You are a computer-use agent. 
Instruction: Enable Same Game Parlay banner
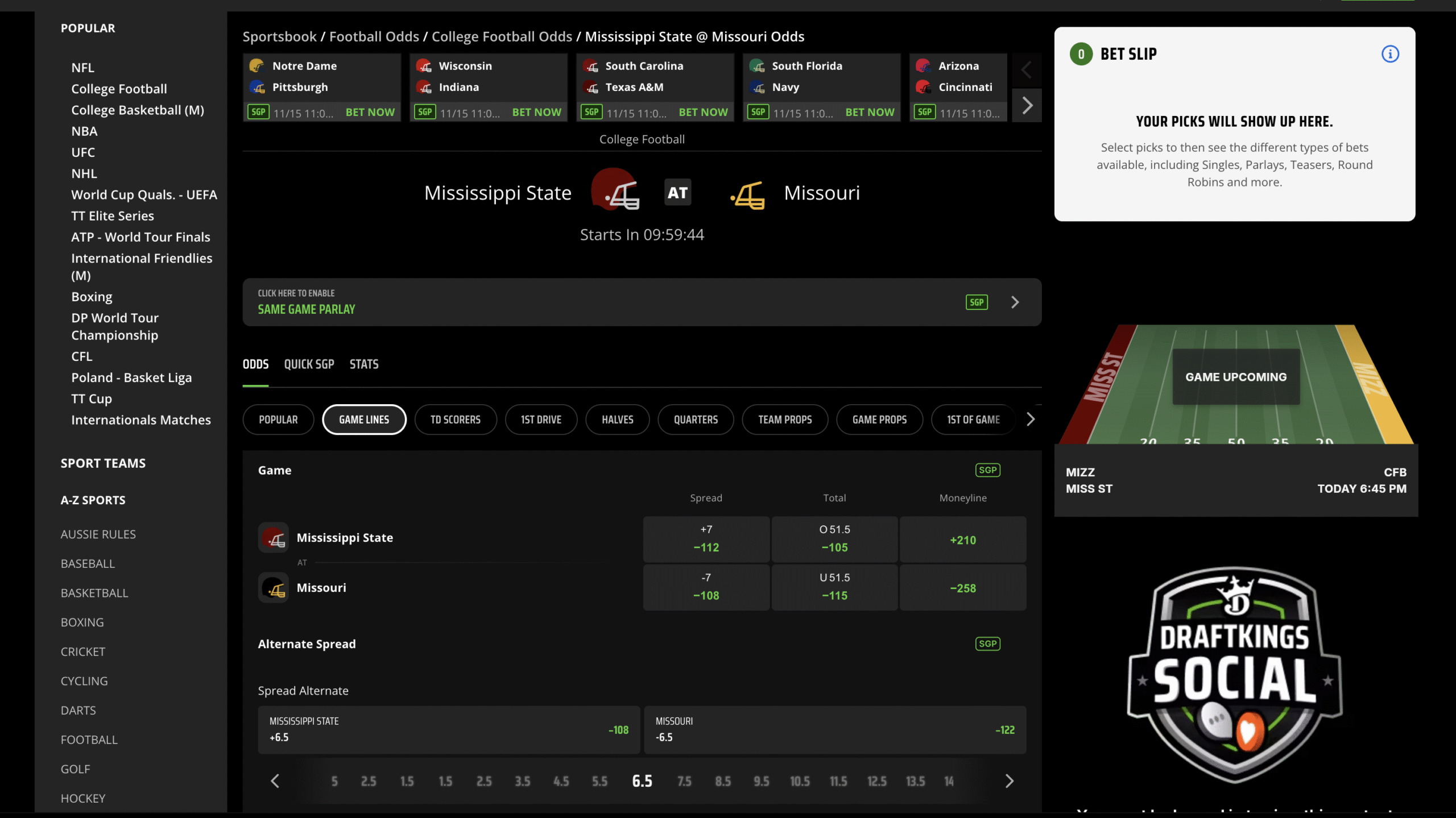coord(642,302)
